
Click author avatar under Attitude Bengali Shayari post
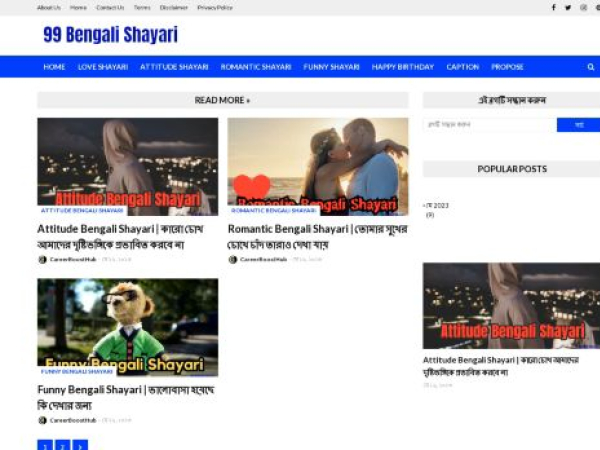pos(42,259)
